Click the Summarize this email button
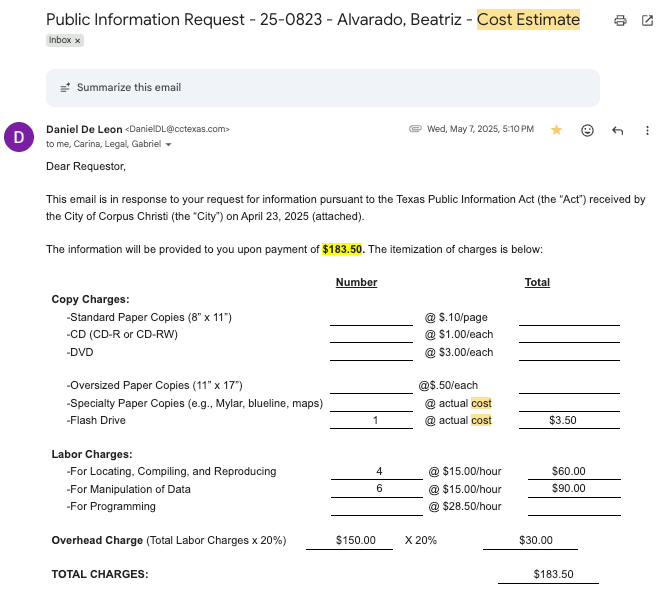The width and height of the screenshot is (667, 611). (128, 87)
